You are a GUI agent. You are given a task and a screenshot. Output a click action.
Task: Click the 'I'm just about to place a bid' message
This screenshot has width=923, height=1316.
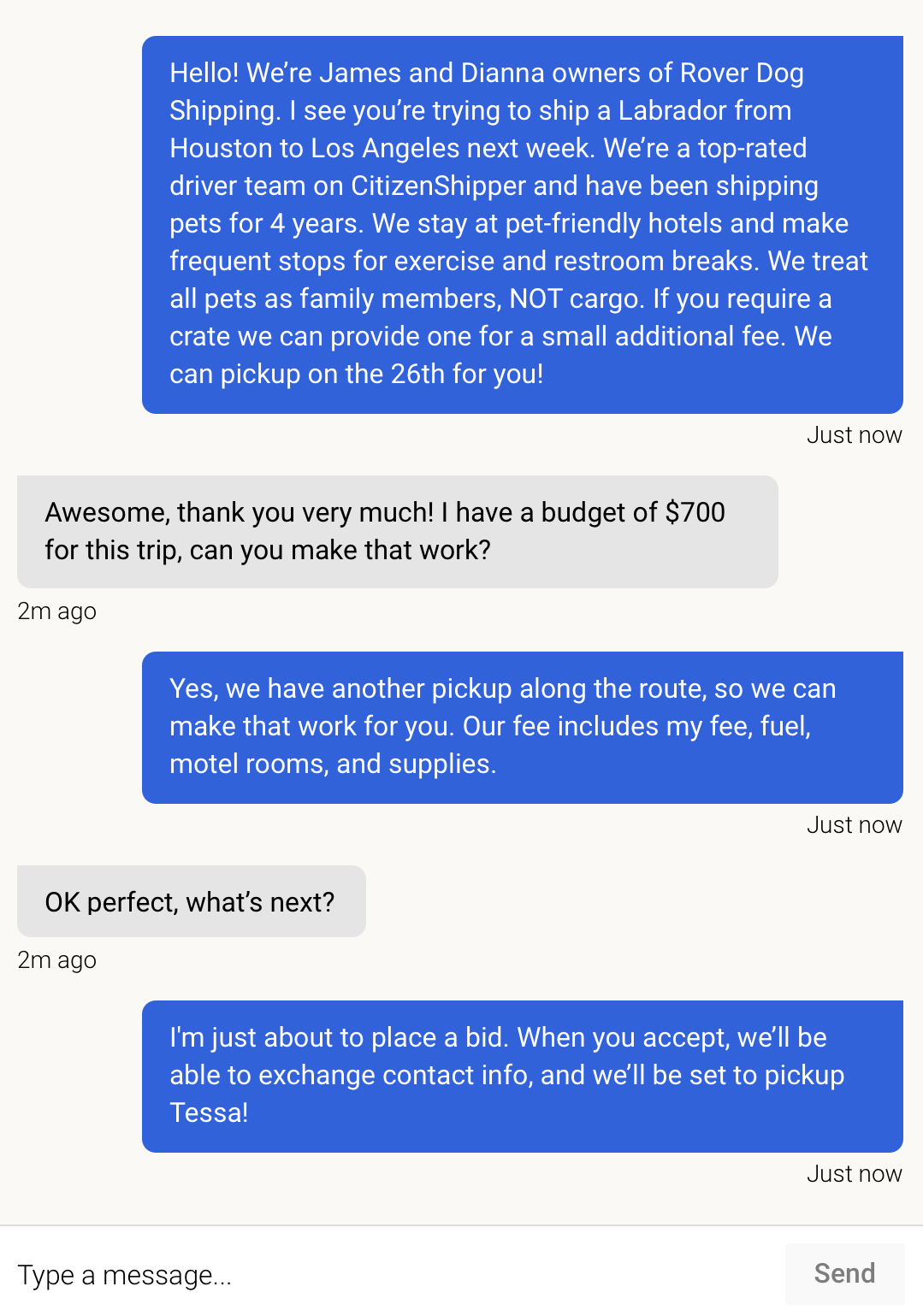coord(522,1076)
